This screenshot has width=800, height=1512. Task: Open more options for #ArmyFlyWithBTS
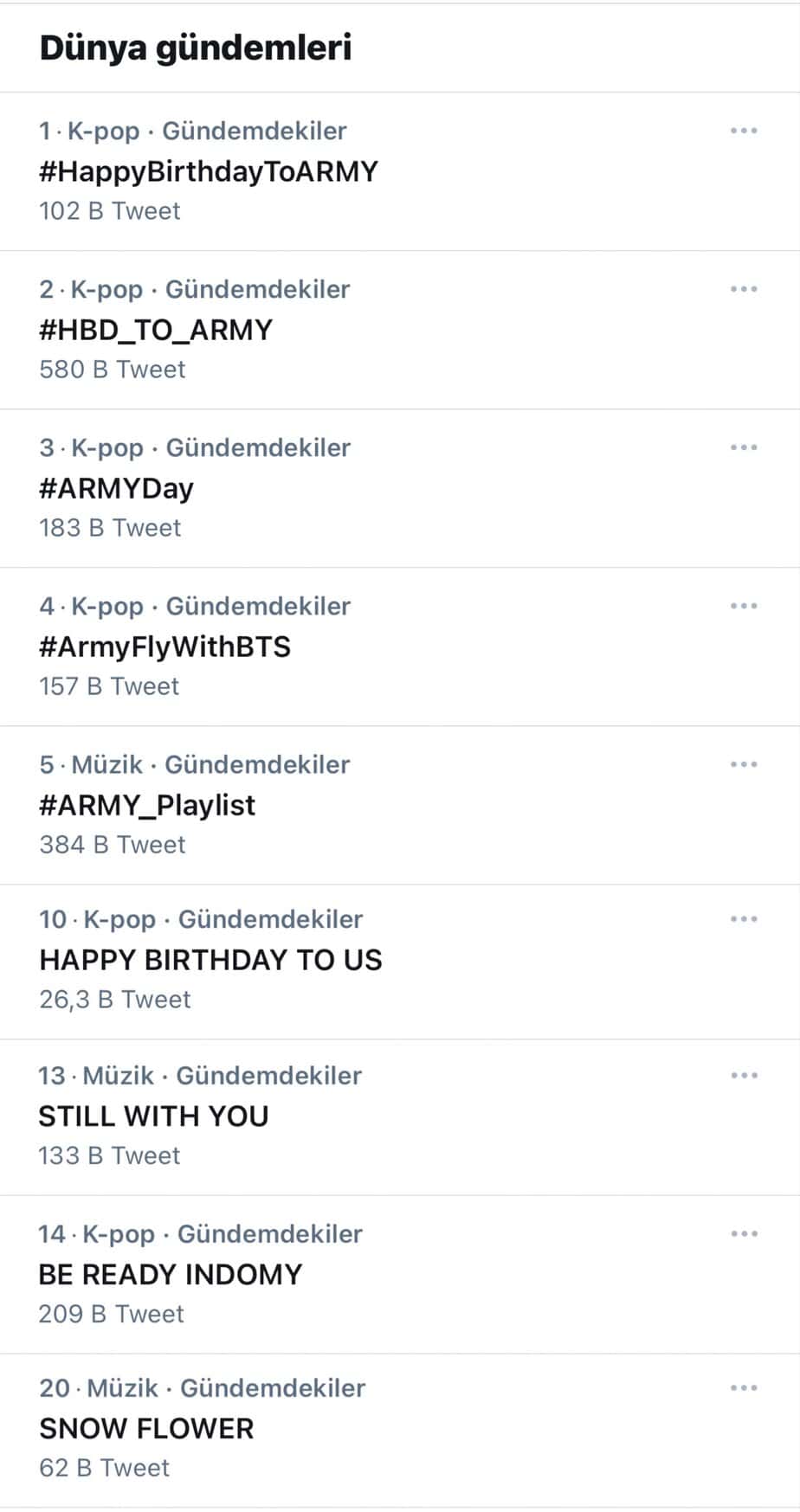(x=744, y=606)
